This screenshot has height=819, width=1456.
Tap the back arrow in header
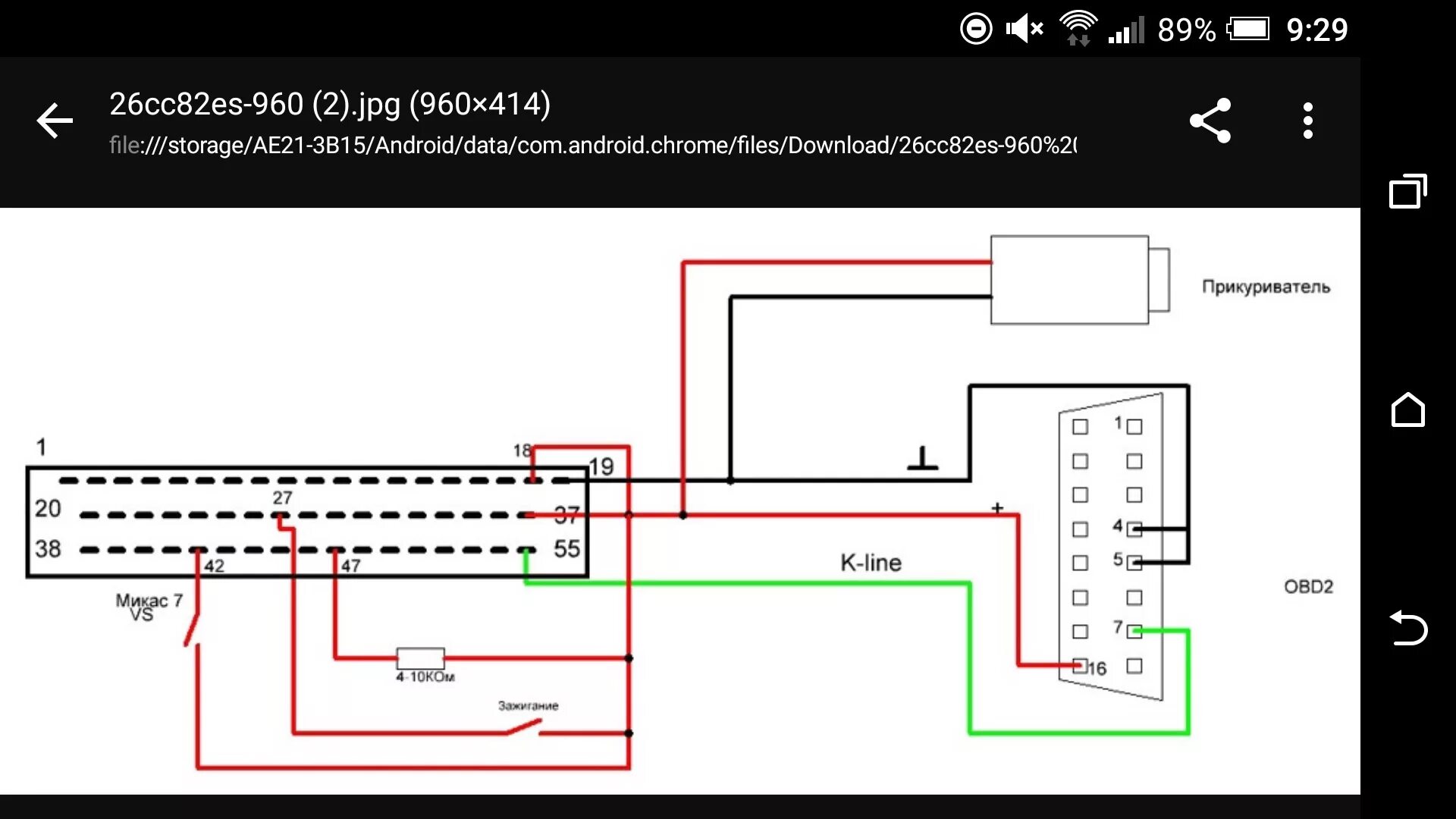(x=55, y=121)
